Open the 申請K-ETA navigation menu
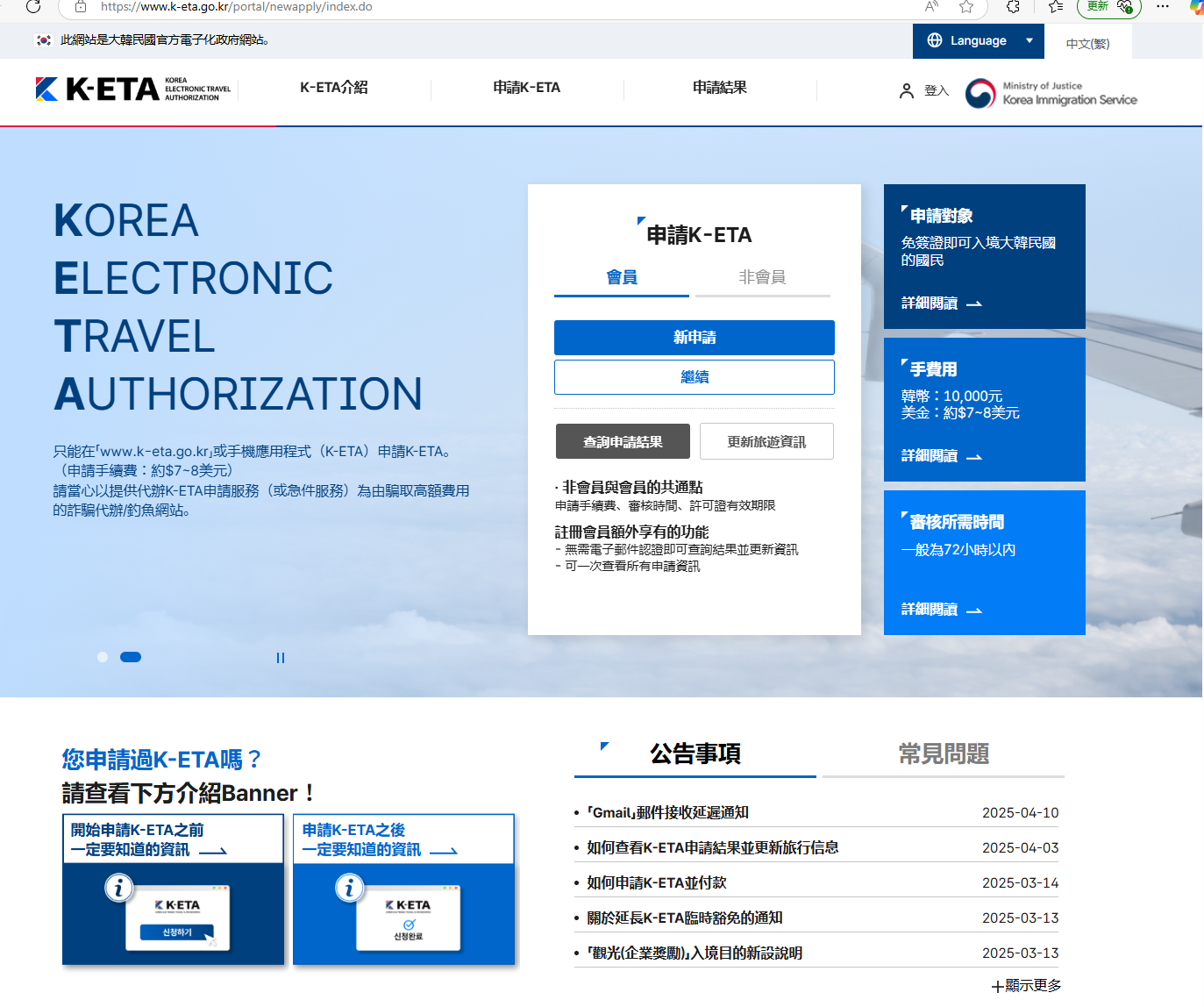The height and width of the screenshot is (1007, 1204). [x=526, y=88]
